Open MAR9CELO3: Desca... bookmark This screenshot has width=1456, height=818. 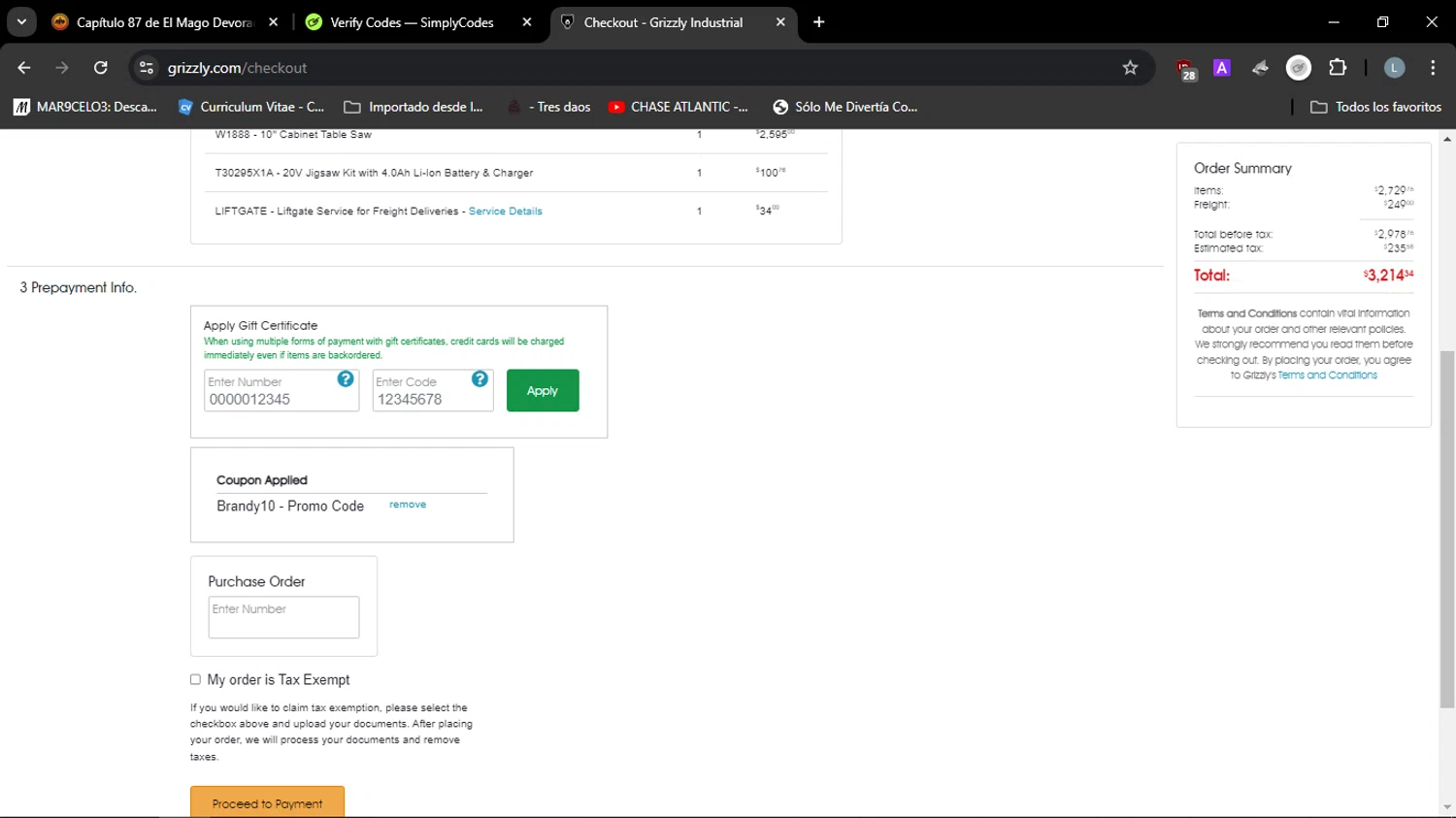85,107
